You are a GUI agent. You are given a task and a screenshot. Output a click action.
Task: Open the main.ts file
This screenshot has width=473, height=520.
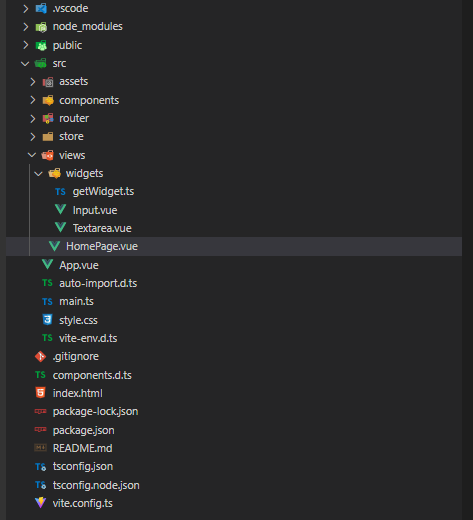coord(77,302)
